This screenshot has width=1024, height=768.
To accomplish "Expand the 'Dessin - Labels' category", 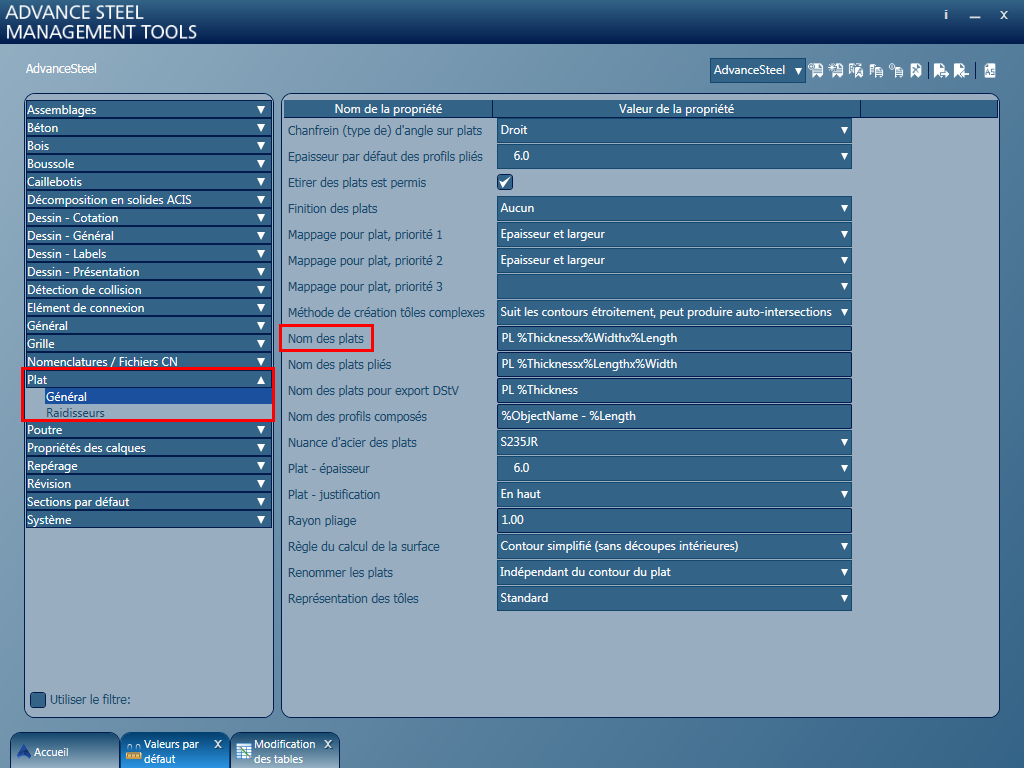I will 148,253.
